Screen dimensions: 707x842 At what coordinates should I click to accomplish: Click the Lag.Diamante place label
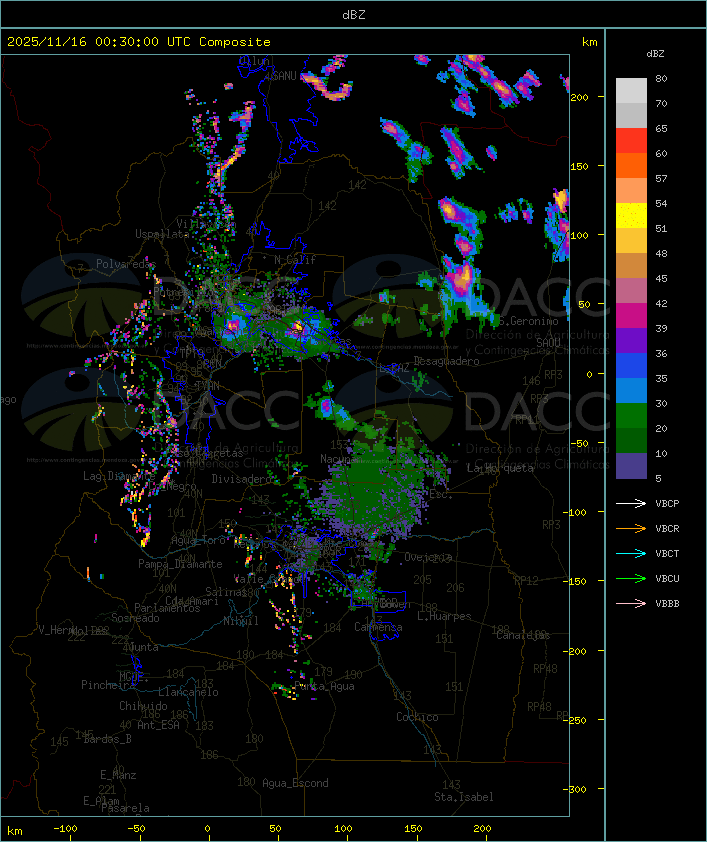tap(119, 476)
